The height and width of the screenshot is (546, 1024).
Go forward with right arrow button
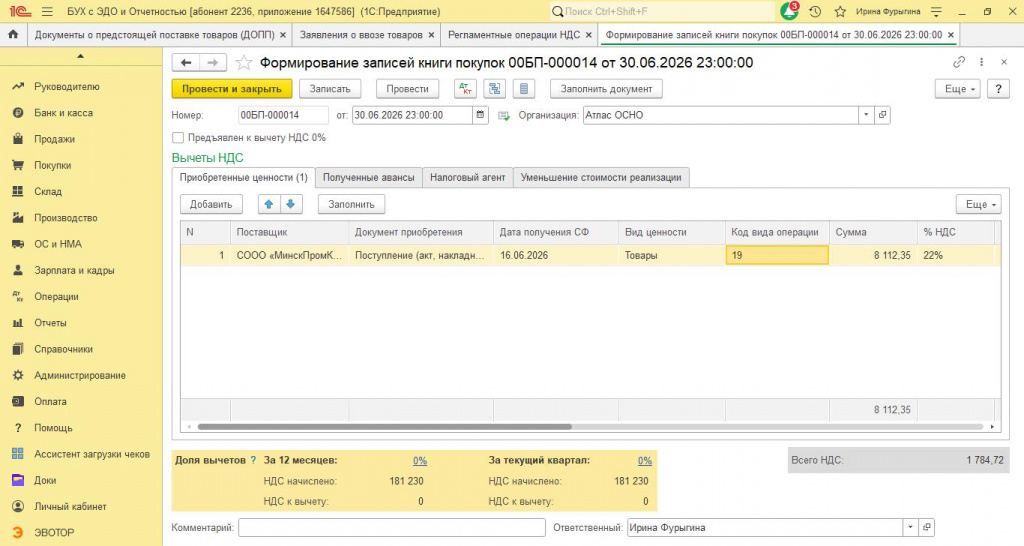(x=213, y=63)
